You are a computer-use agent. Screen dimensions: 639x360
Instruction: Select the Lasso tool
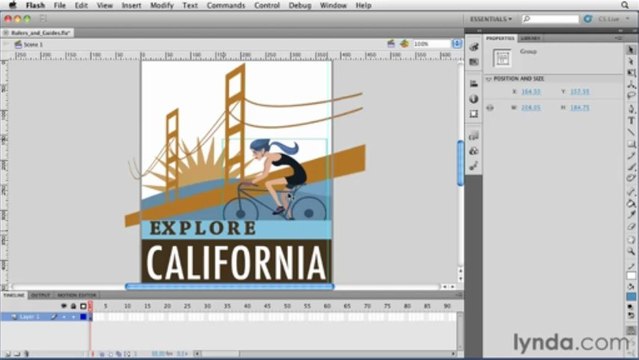(631, 95)
